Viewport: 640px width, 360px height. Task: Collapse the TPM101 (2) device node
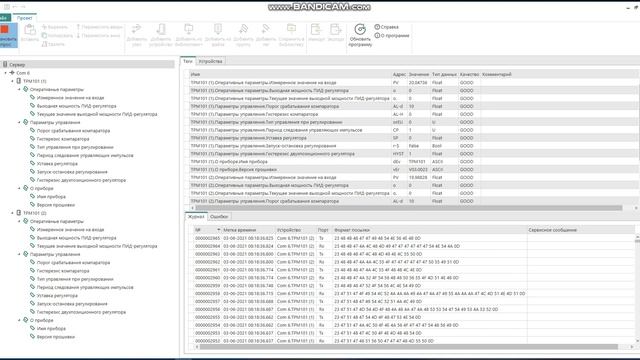pos(12,213)
